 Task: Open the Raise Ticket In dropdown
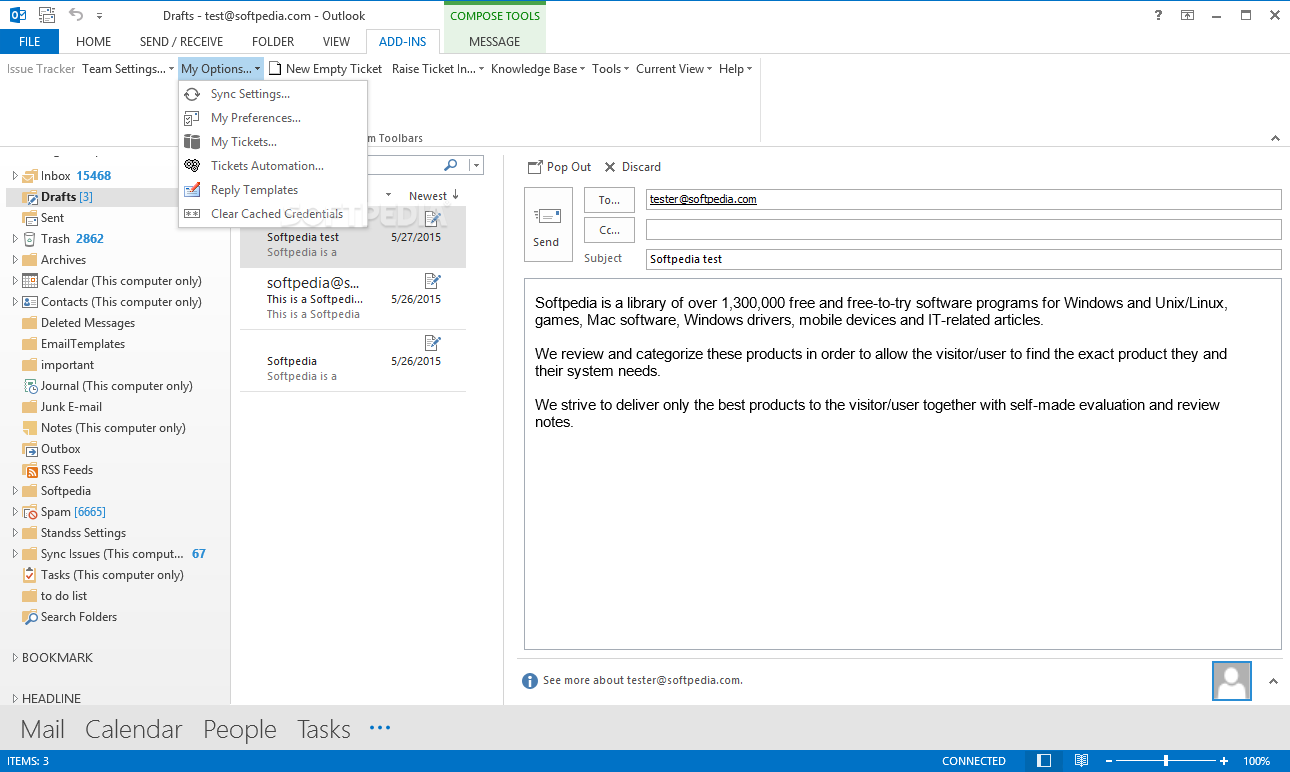(438, 69)
